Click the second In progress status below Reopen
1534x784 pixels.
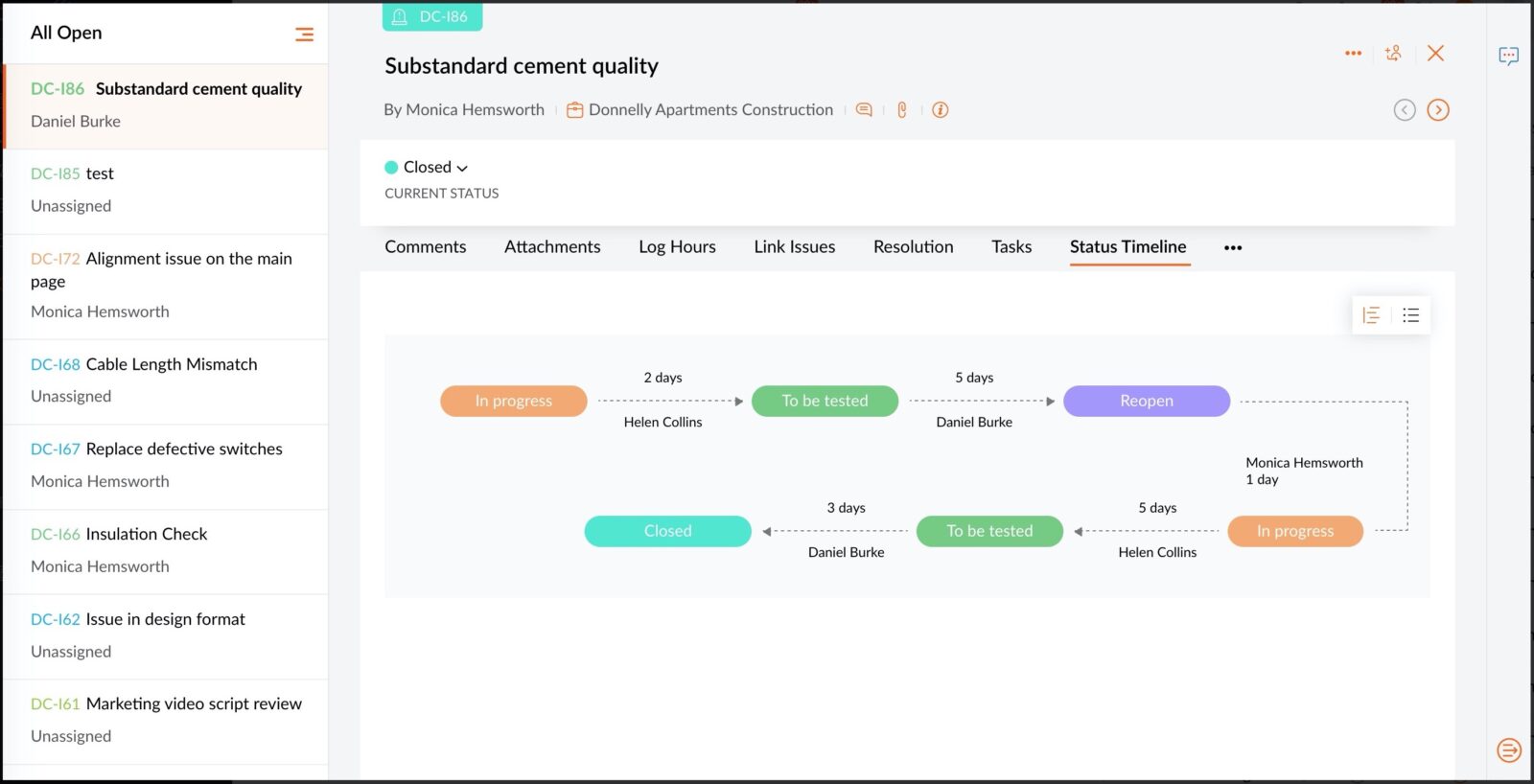point(1295,531)
